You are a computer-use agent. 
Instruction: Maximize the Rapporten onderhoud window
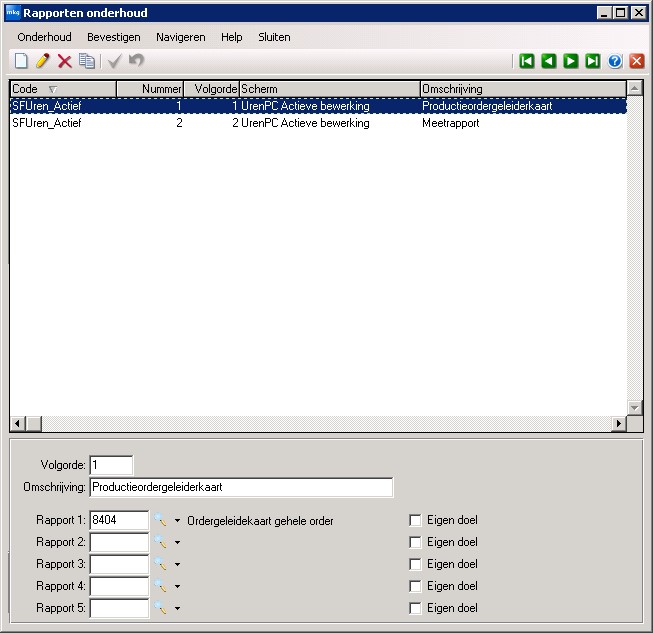621,13
